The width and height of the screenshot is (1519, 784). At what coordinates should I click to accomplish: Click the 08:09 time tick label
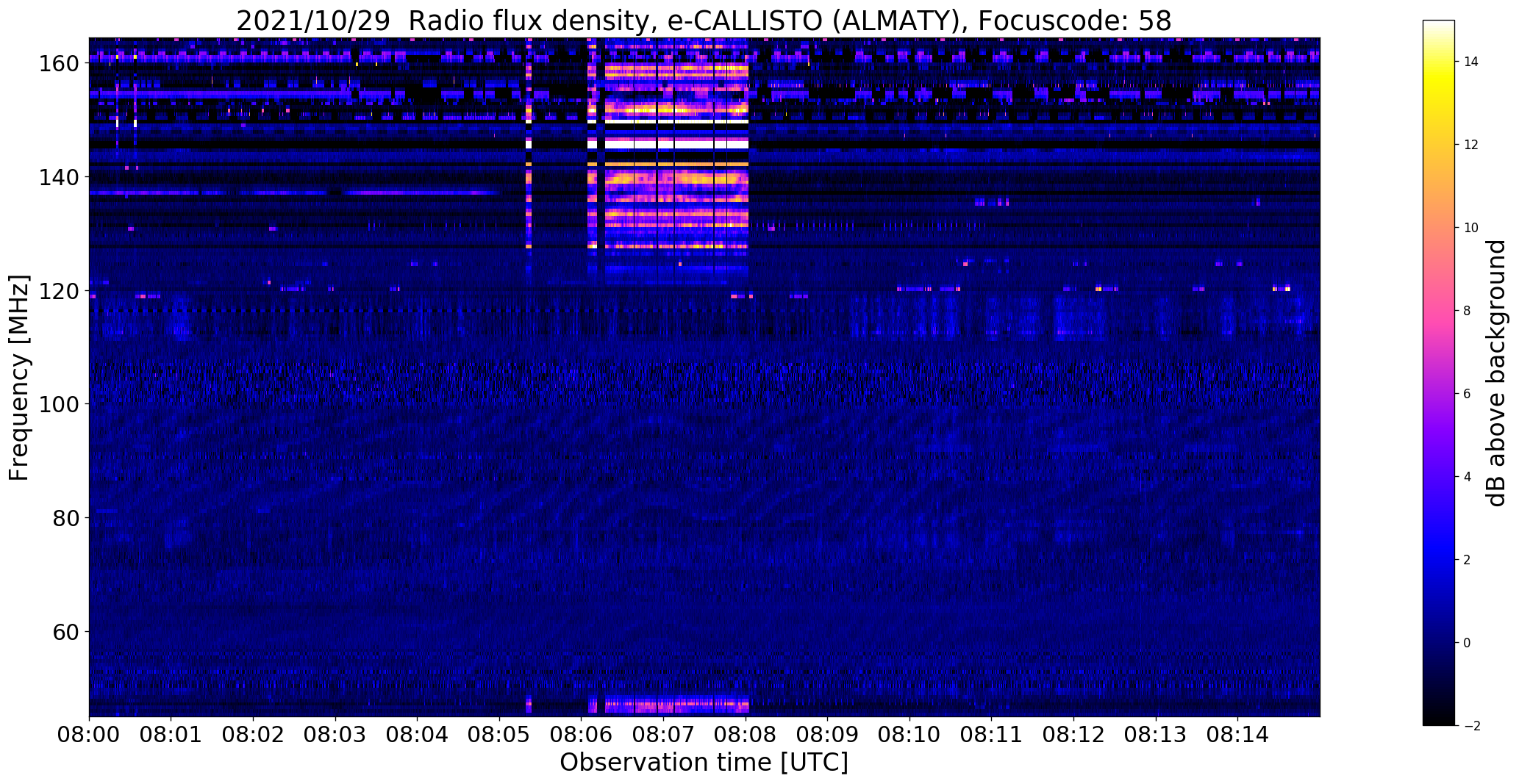[x=828, y=736]
